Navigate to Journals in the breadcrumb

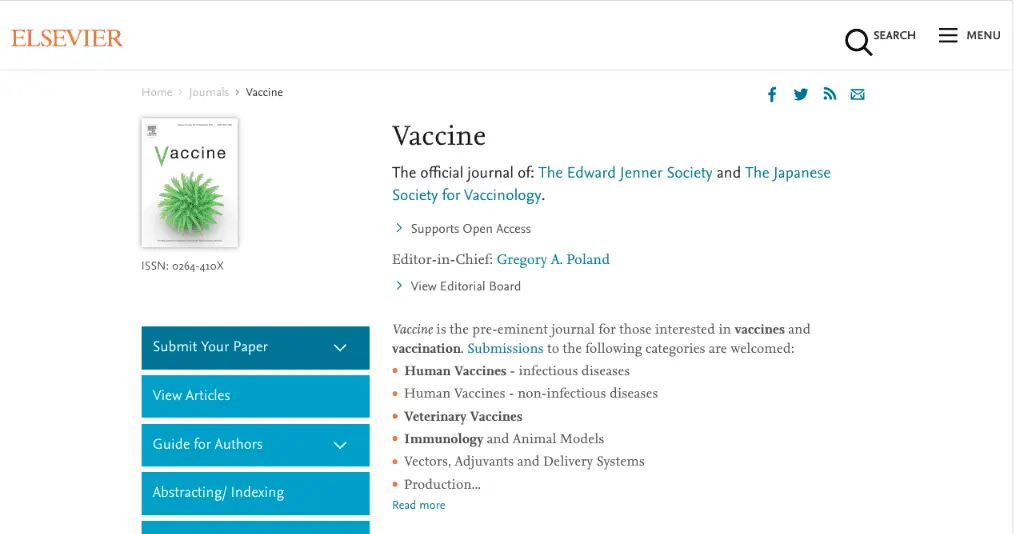(x=209, y=92)
